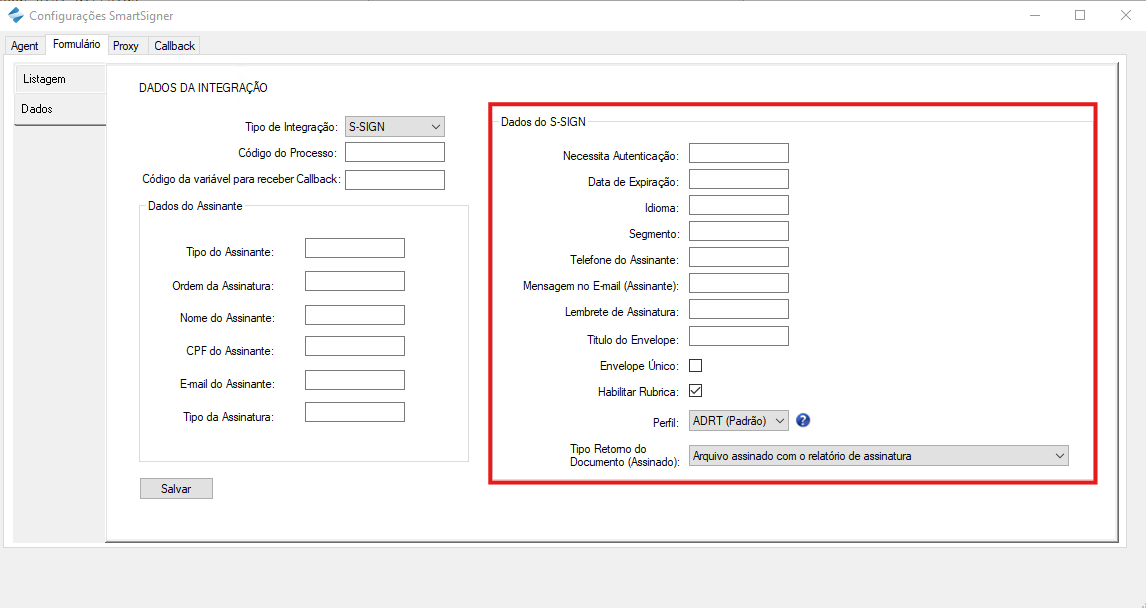Click the Código do Processo field

[x=394, y=153]
